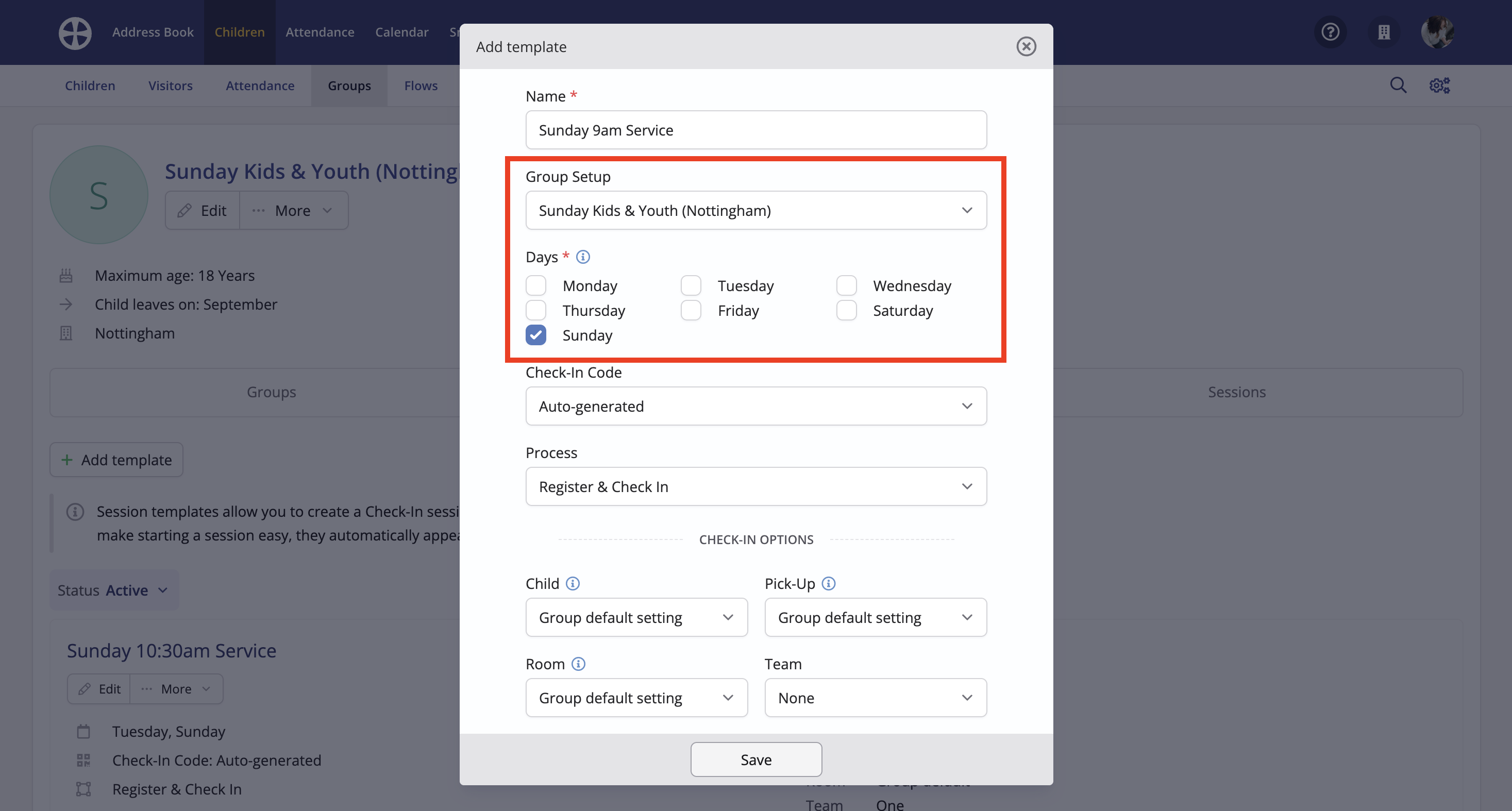Click the info icon beside Room
Viewport: 1512px width, 811px height.
[578, 664]
